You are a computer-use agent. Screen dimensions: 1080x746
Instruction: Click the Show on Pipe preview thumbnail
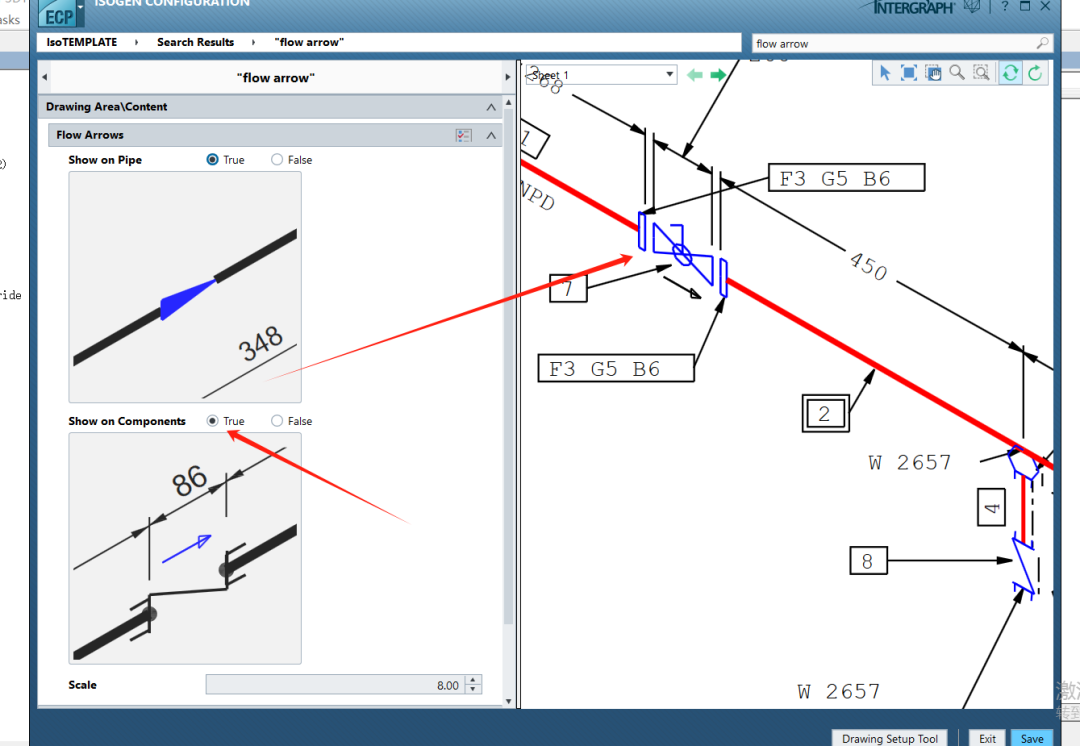click(185, 287)
